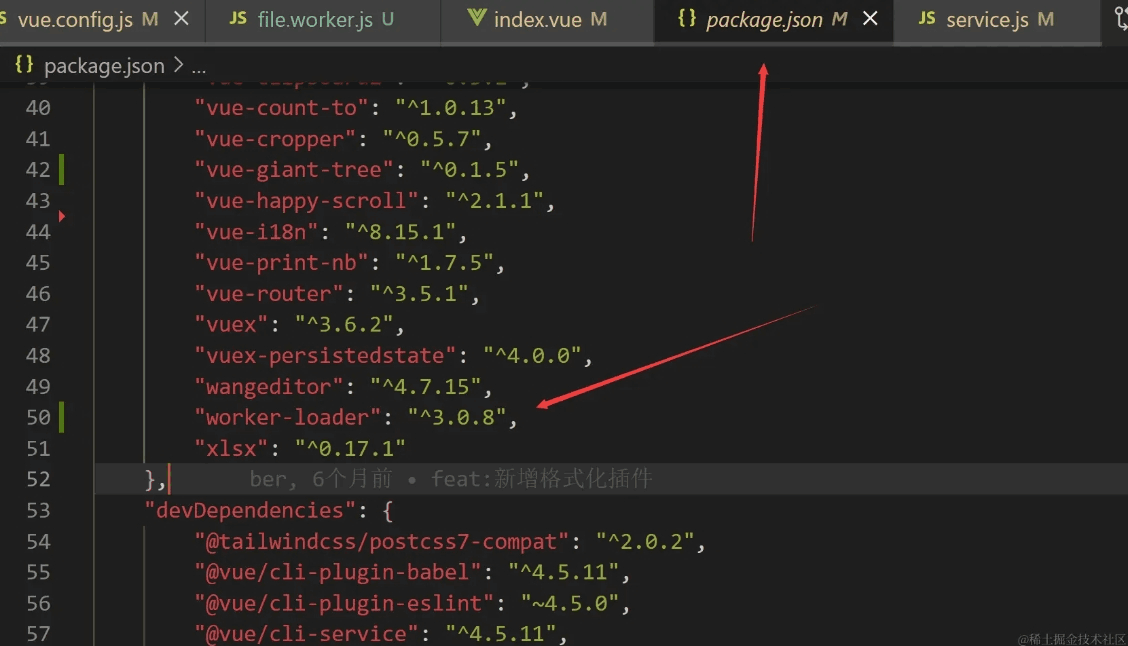
Task: Close the package.json tab
Action: [870, 19]
